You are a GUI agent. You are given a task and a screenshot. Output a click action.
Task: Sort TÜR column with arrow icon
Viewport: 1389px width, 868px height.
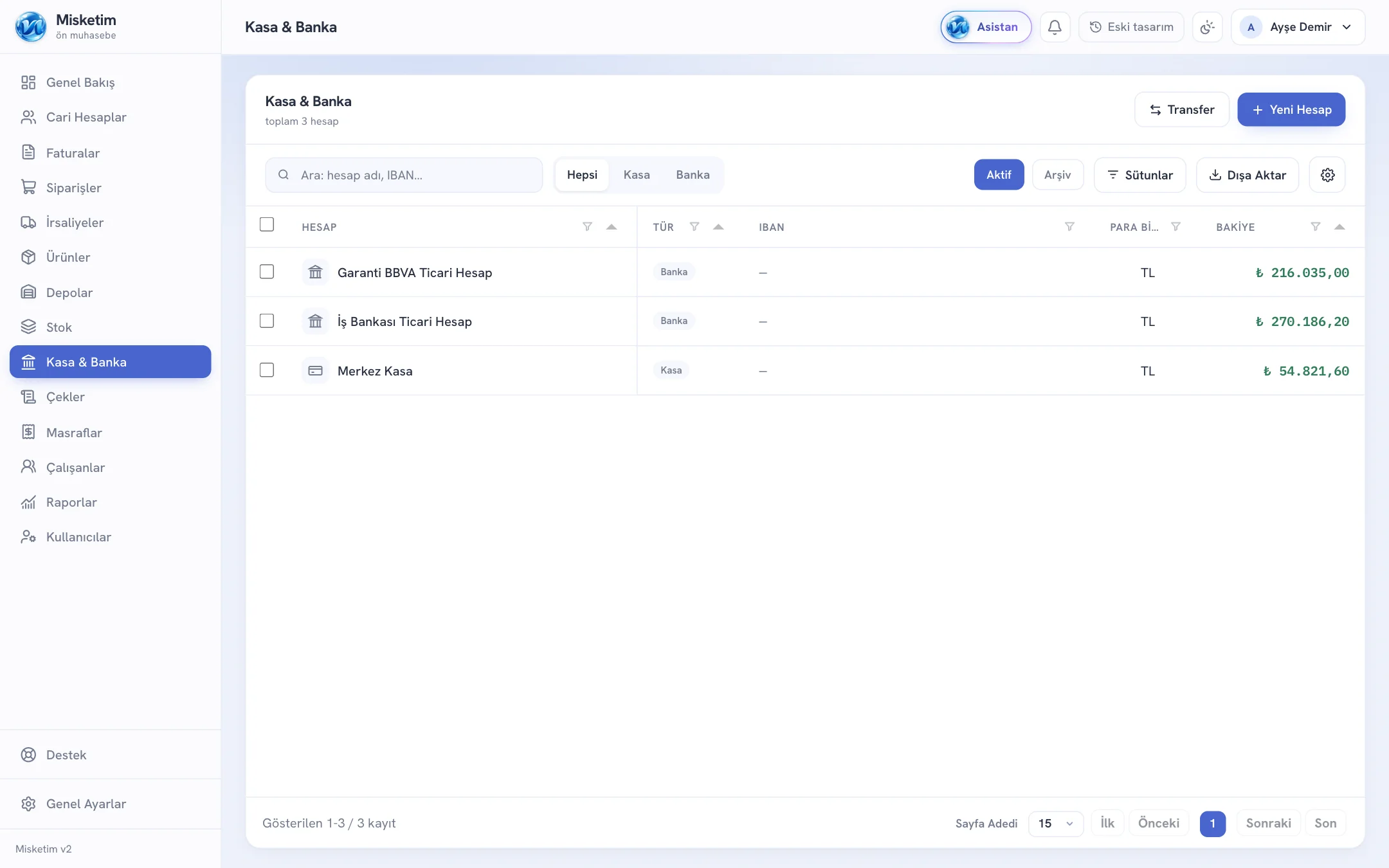[x=718, y=226]
